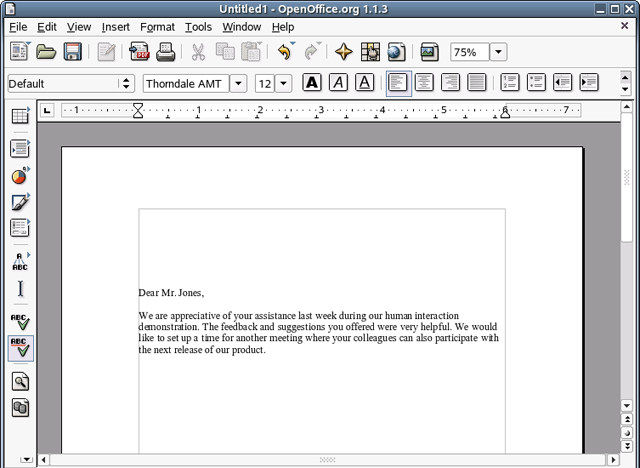Open the Navigator star icon
The image size is (640, 468).
coord(344,52)
